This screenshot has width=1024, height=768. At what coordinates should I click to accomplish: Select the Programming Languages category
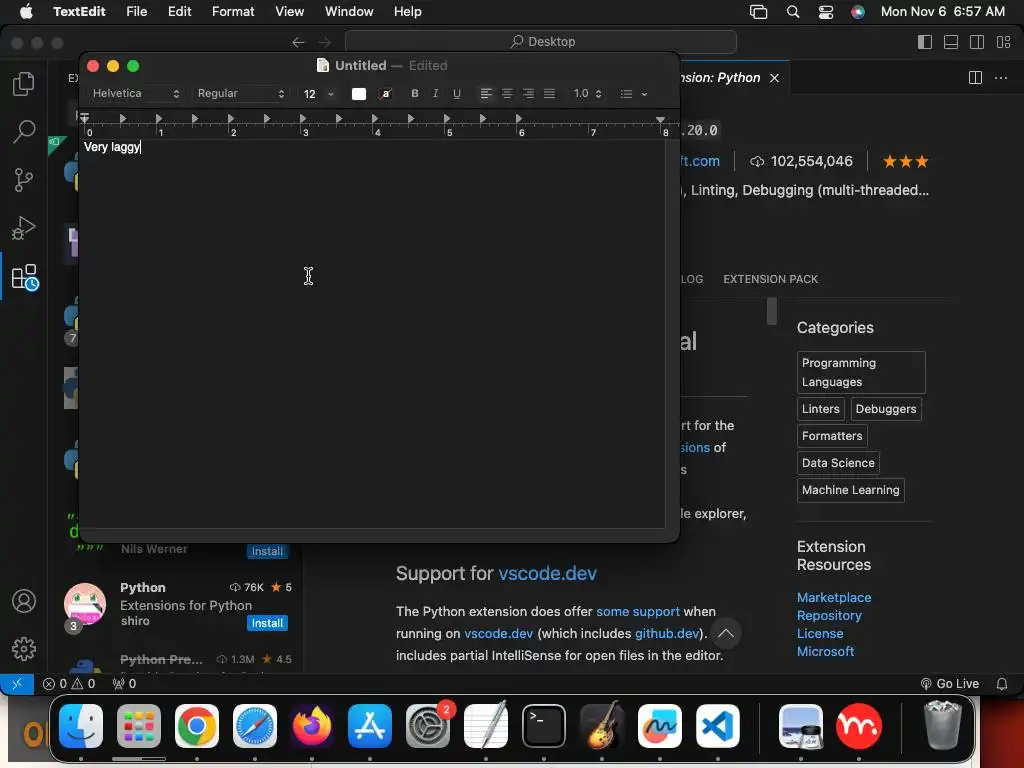(x=861, y=372)
